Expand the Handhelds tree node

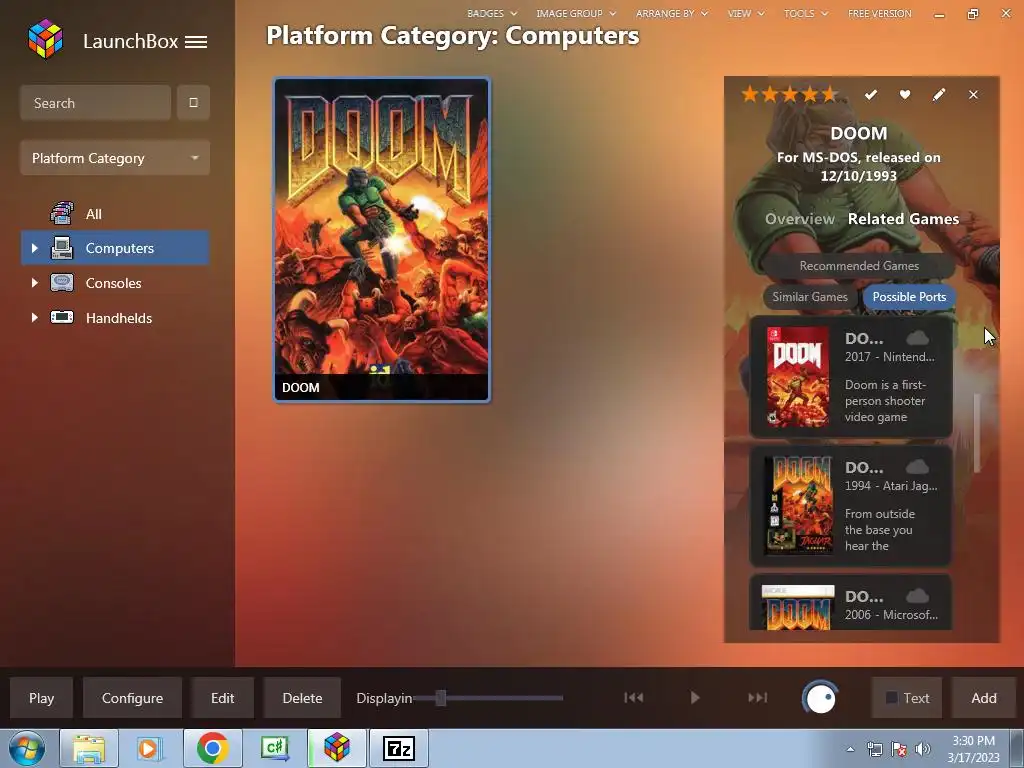(35, 317)
